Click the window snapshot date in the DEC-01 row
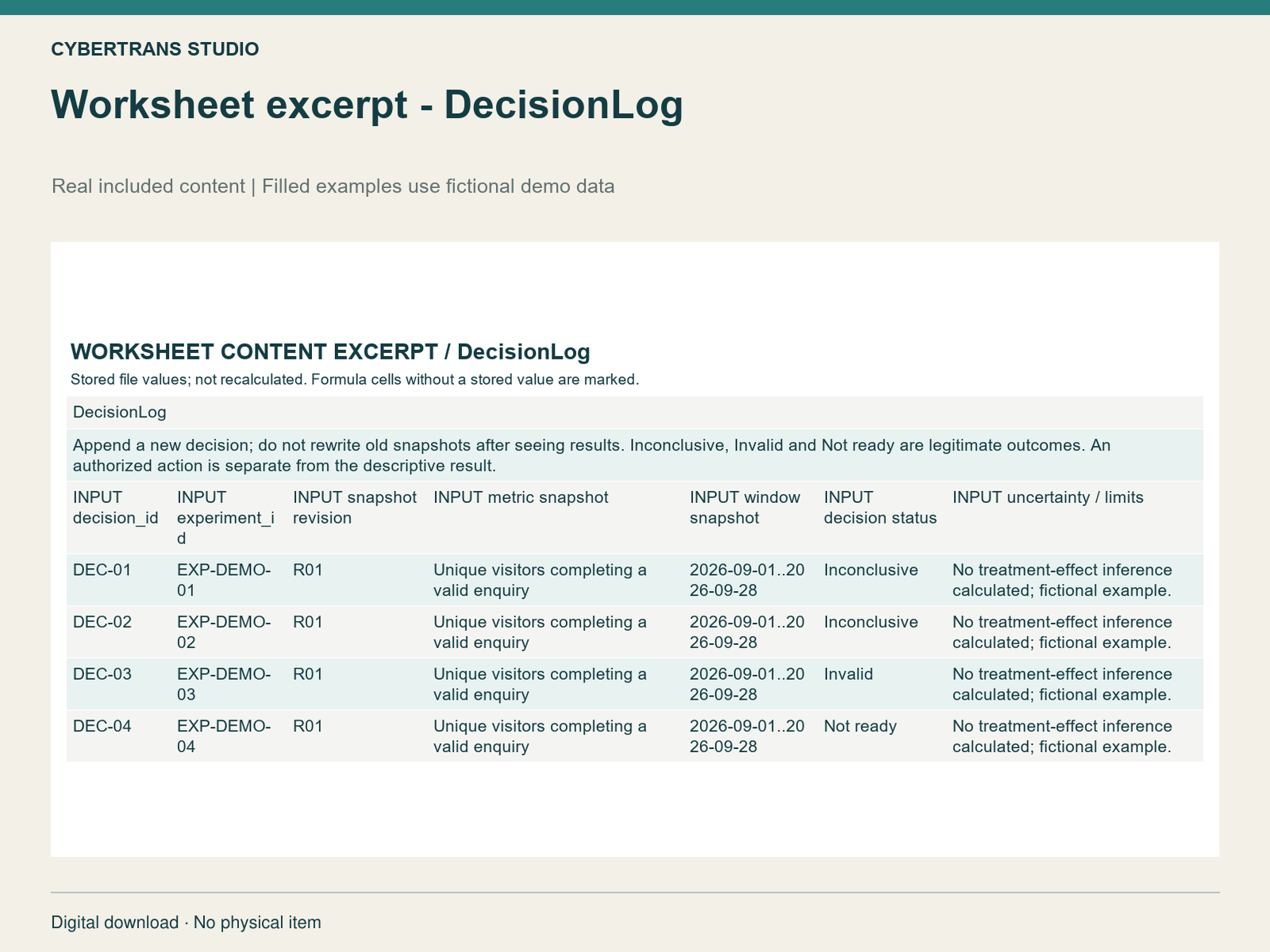Image resolution: width=1270 pixels, height=952 pixels. (747, 581)
